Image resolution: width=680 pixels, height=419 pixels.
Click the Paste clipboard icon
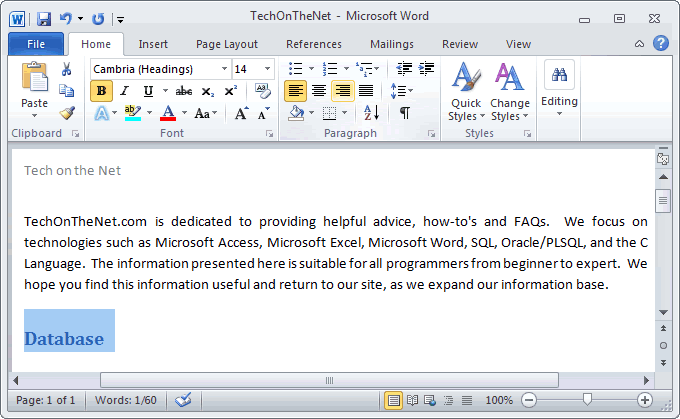[x=34, y=78]
